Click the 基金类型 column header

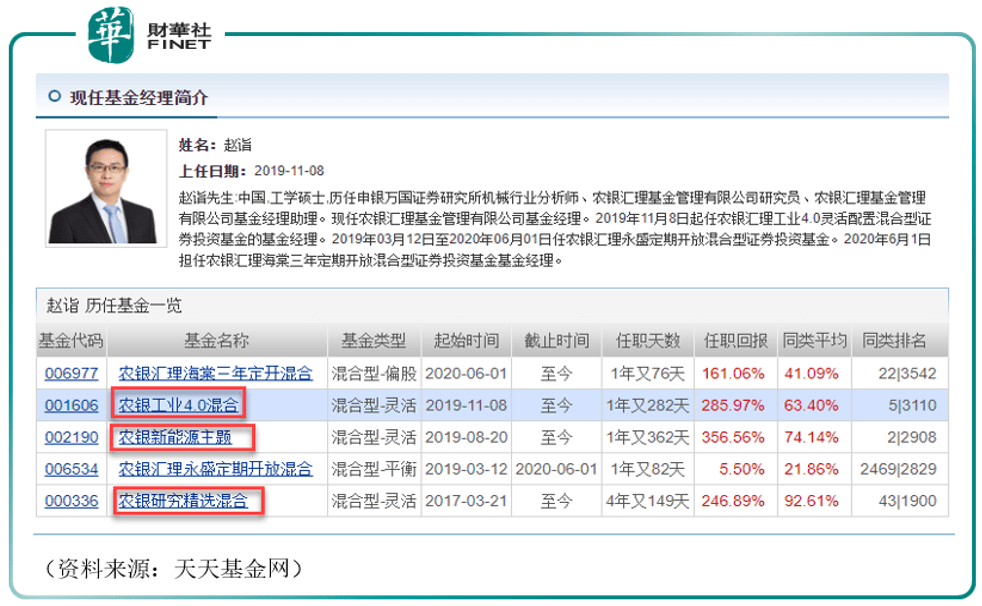pyautogui.click(x=374, y=341)
